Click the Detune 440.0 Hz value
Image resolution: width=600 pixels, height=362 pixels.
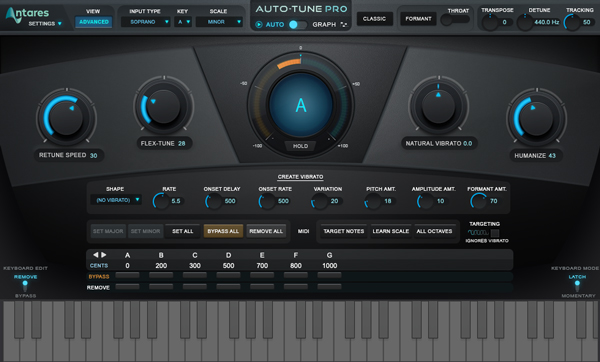pyautogui.click(x=546, y=22)
